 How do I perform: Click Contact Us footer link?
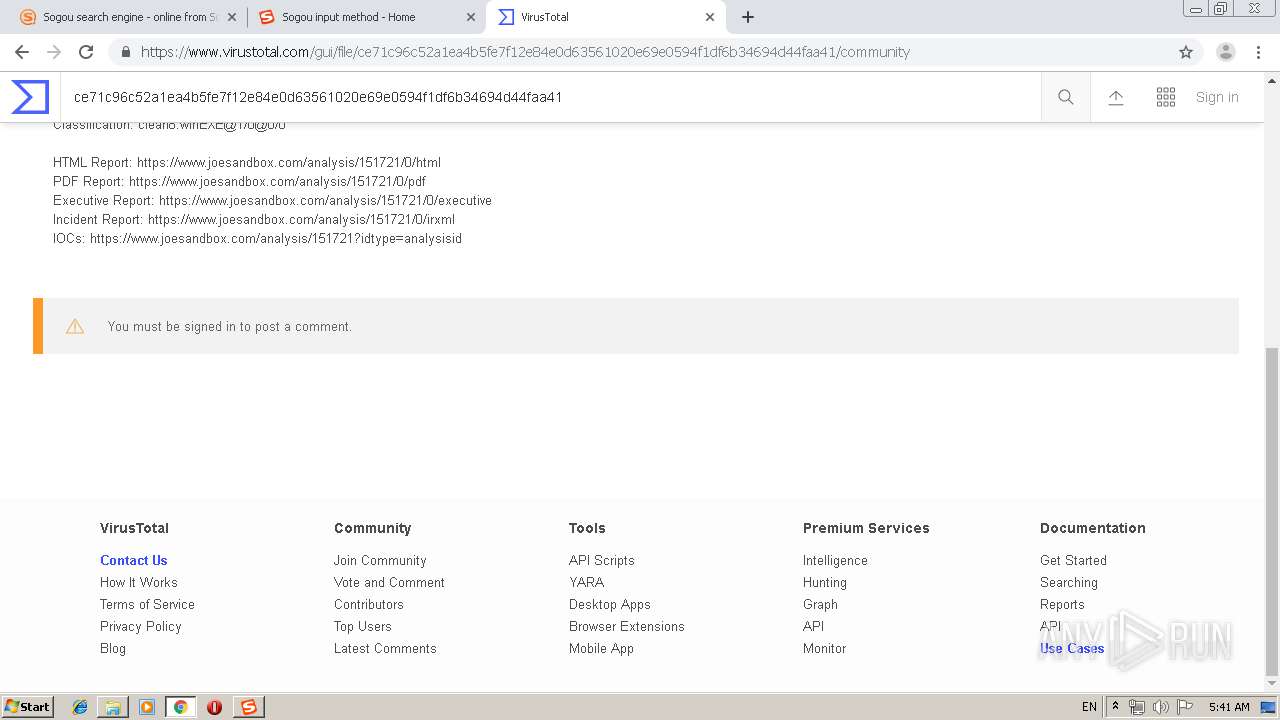[134, 560]
